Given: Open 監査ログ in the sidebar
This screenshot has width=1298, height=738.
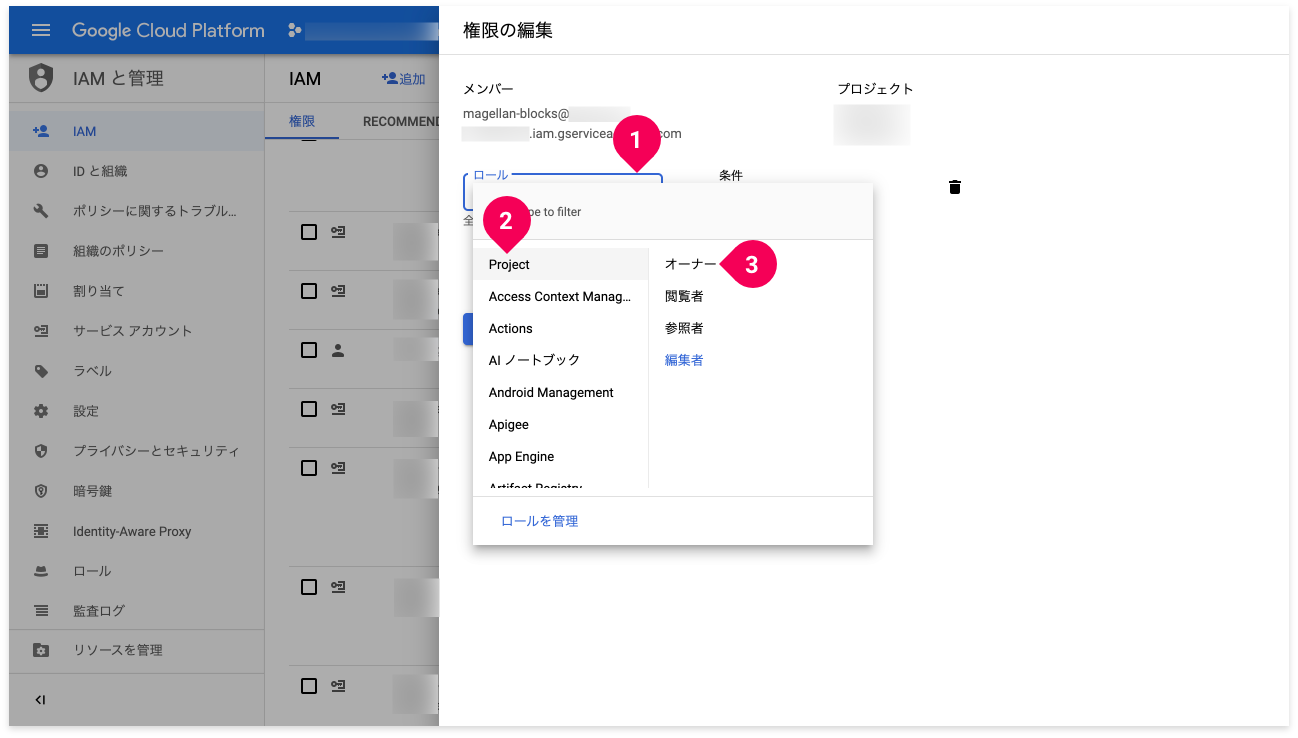Looking at the screenshot, I should click(137, 610).
